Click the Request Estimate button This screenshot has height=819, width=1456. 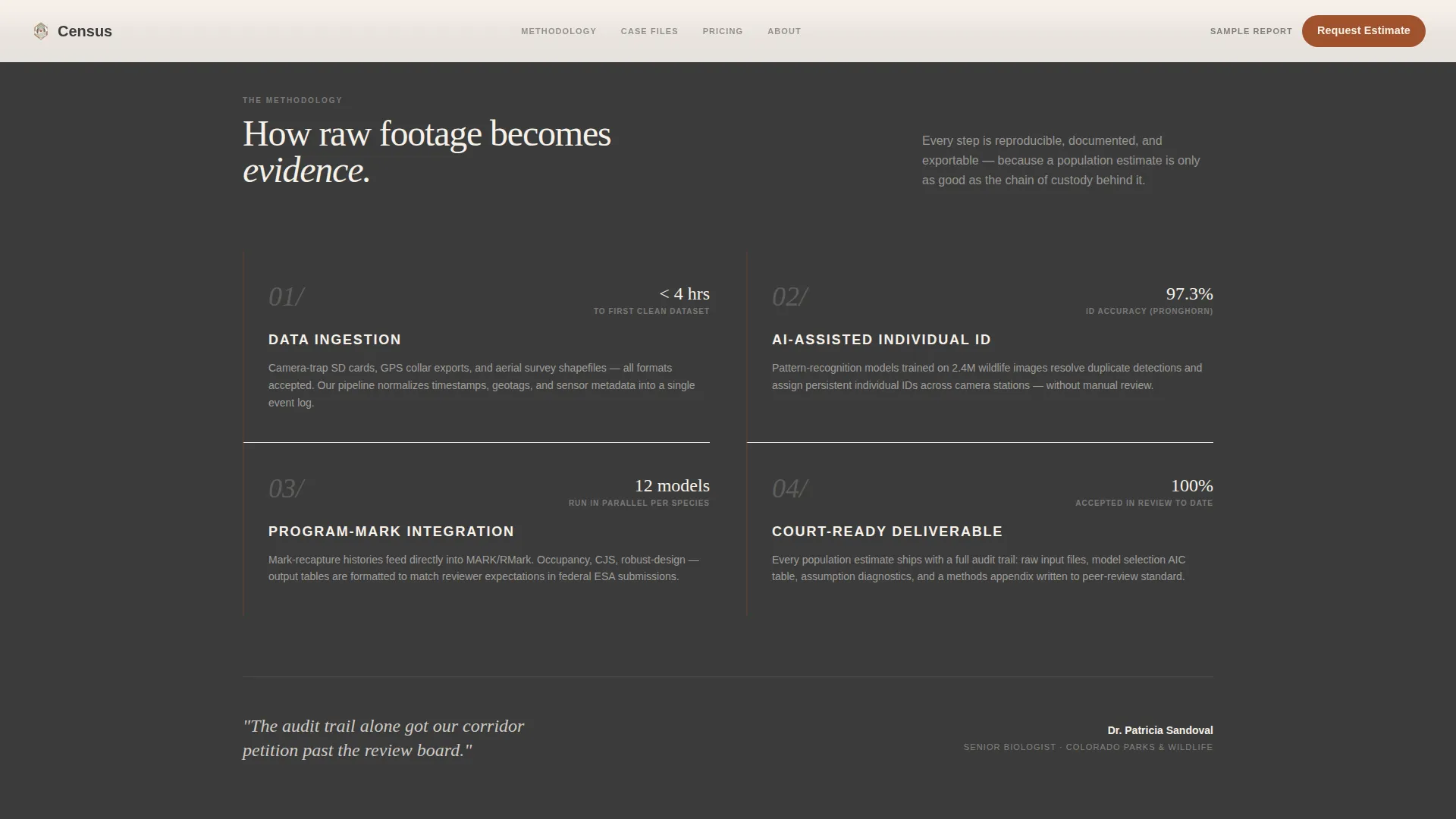click(1363, 31)
